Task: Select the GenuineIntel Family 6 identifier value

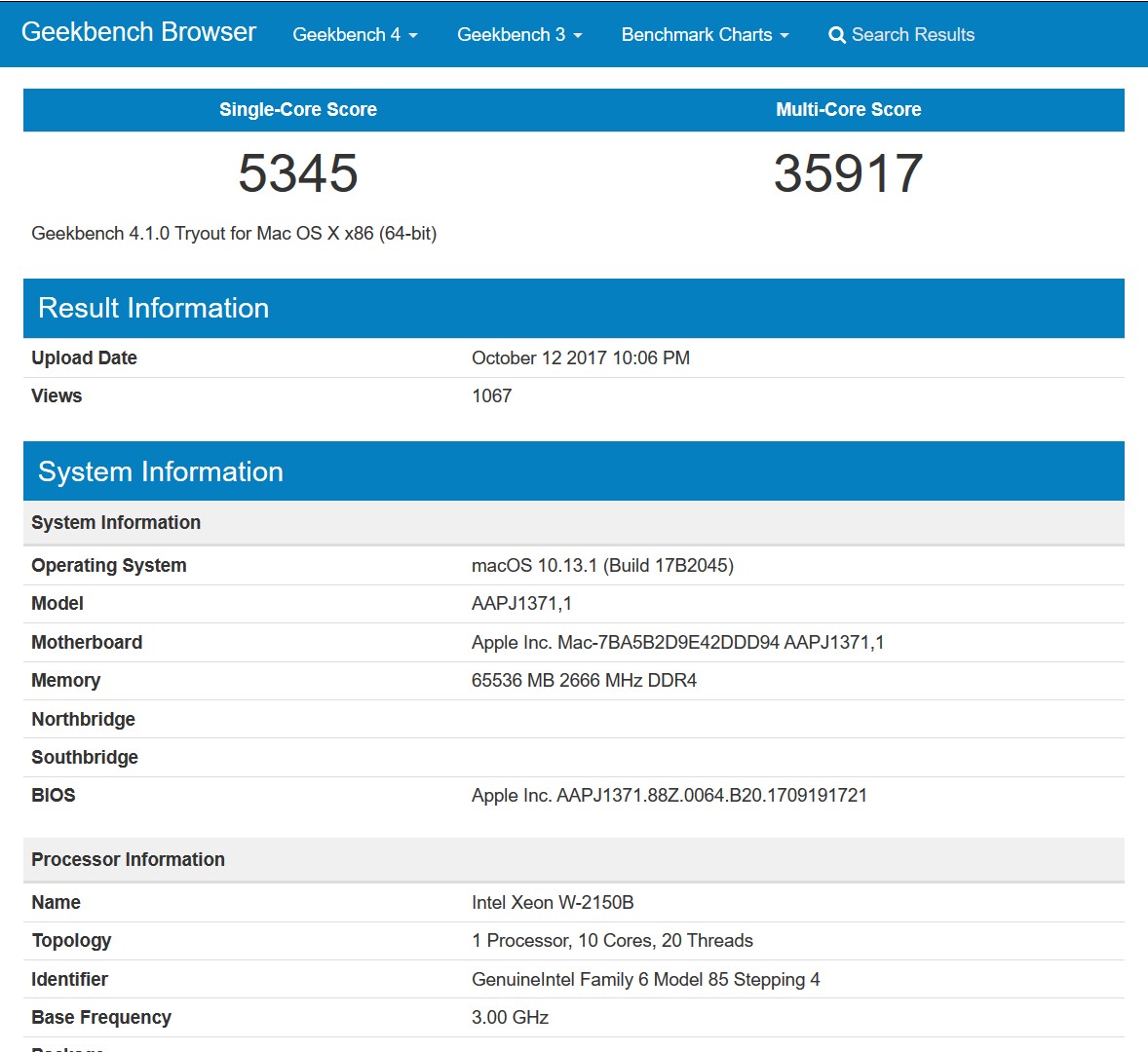Action: pyautogui.click(x=646, y=980)
